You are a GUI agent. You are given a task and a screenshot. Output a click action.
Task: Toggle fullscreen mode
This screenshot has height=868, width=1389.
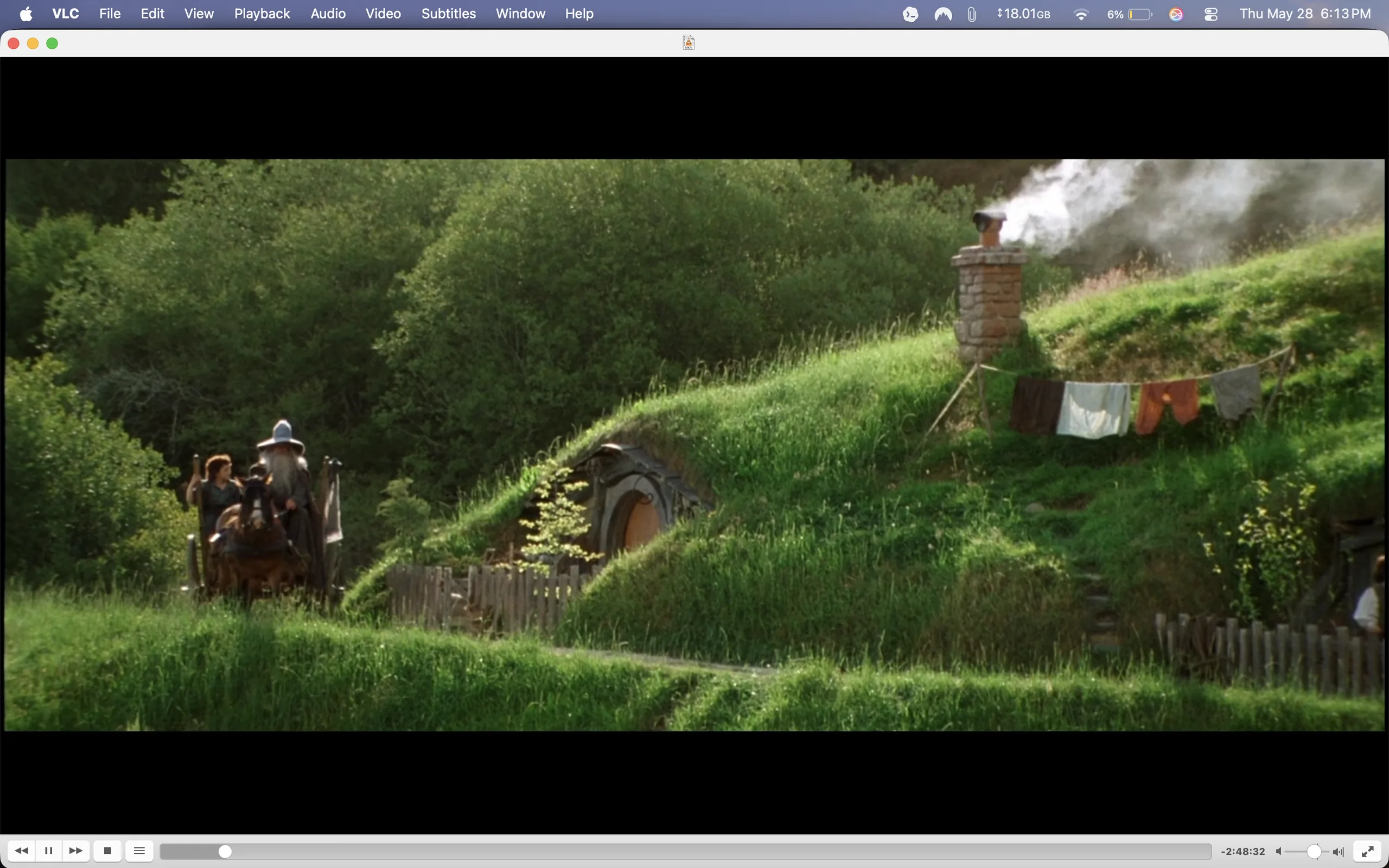tap(1368, 851)
